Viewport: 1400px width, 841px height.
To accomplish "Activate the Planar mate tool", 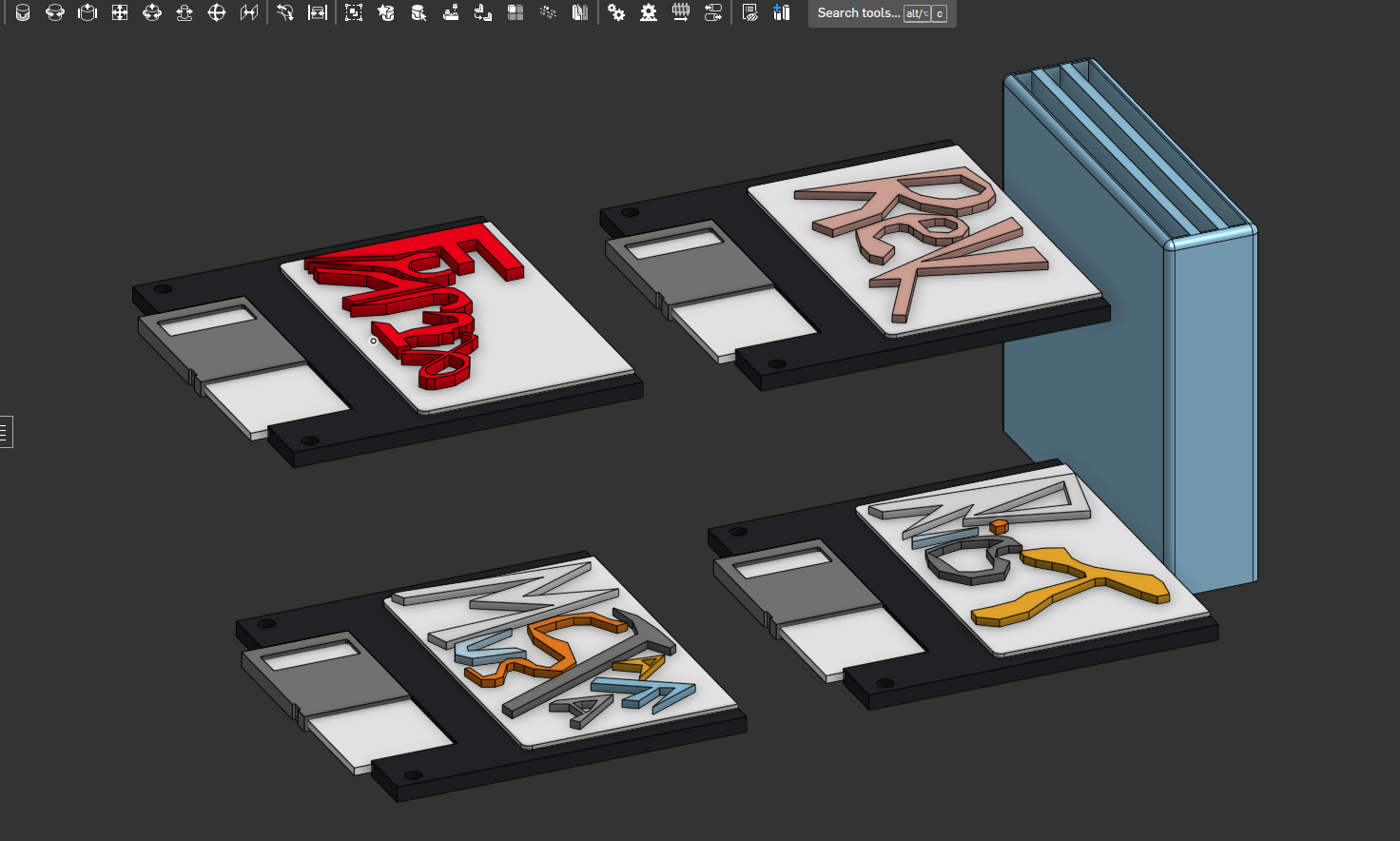I will [120, 12].
